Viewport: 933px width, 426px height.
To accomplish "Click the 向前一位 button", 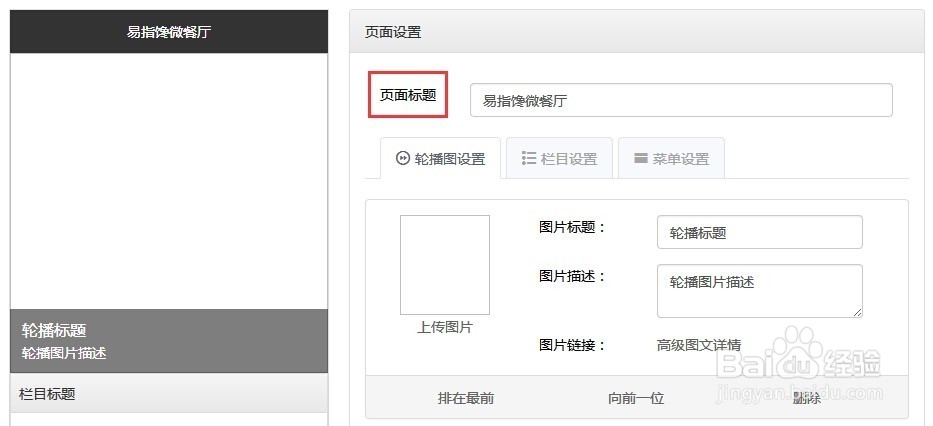I will [x=636, y=398].
